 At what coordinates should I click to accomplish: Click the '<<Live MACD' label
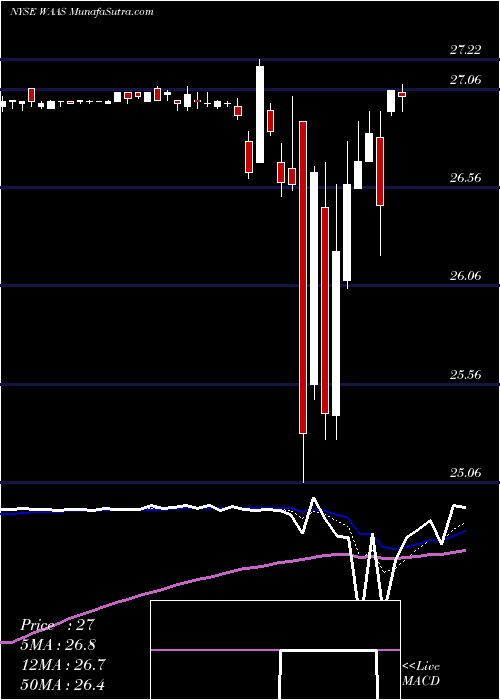coord(421,673)
